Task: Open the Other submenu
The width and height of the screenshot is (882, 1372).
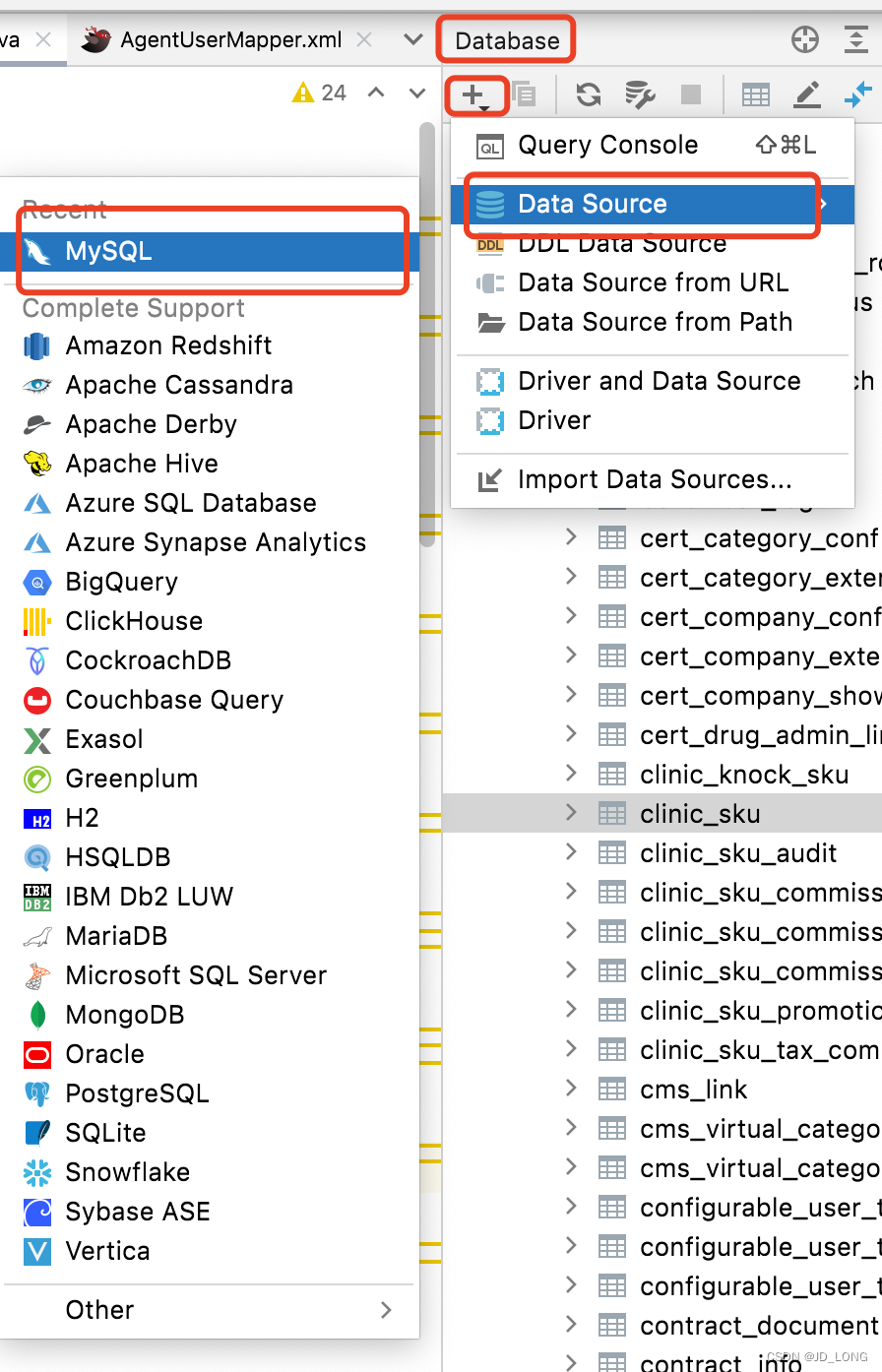Action: (x=210, y=1310)
